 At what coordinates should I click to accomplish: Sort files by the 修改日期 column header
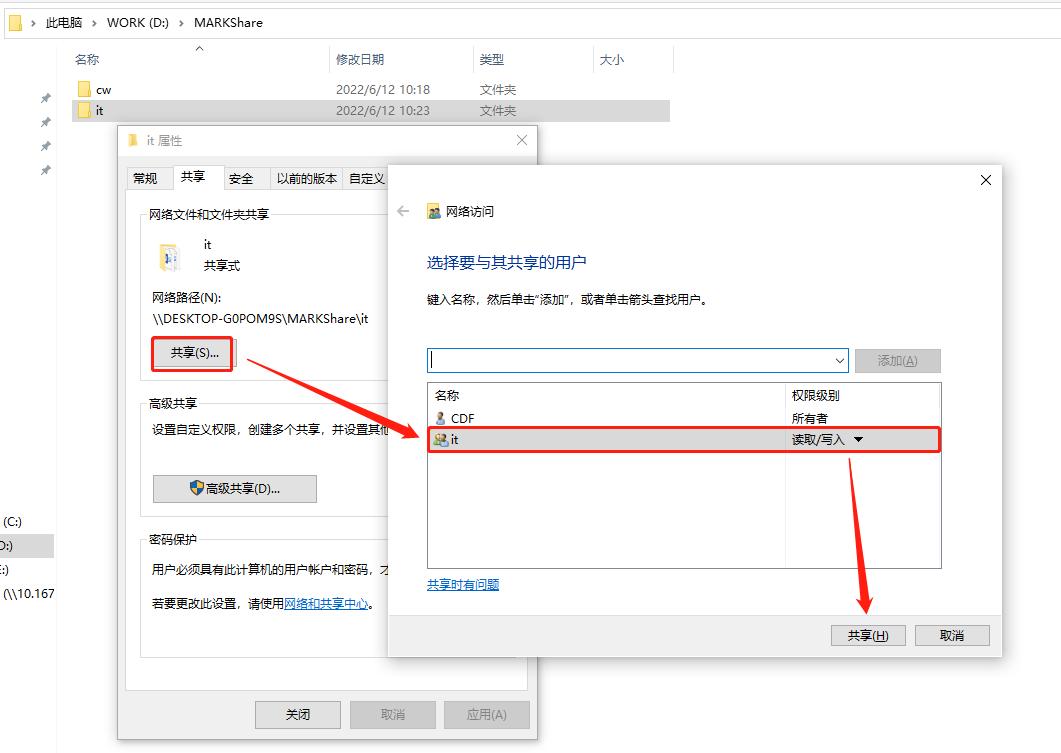[x=361, y=59]
